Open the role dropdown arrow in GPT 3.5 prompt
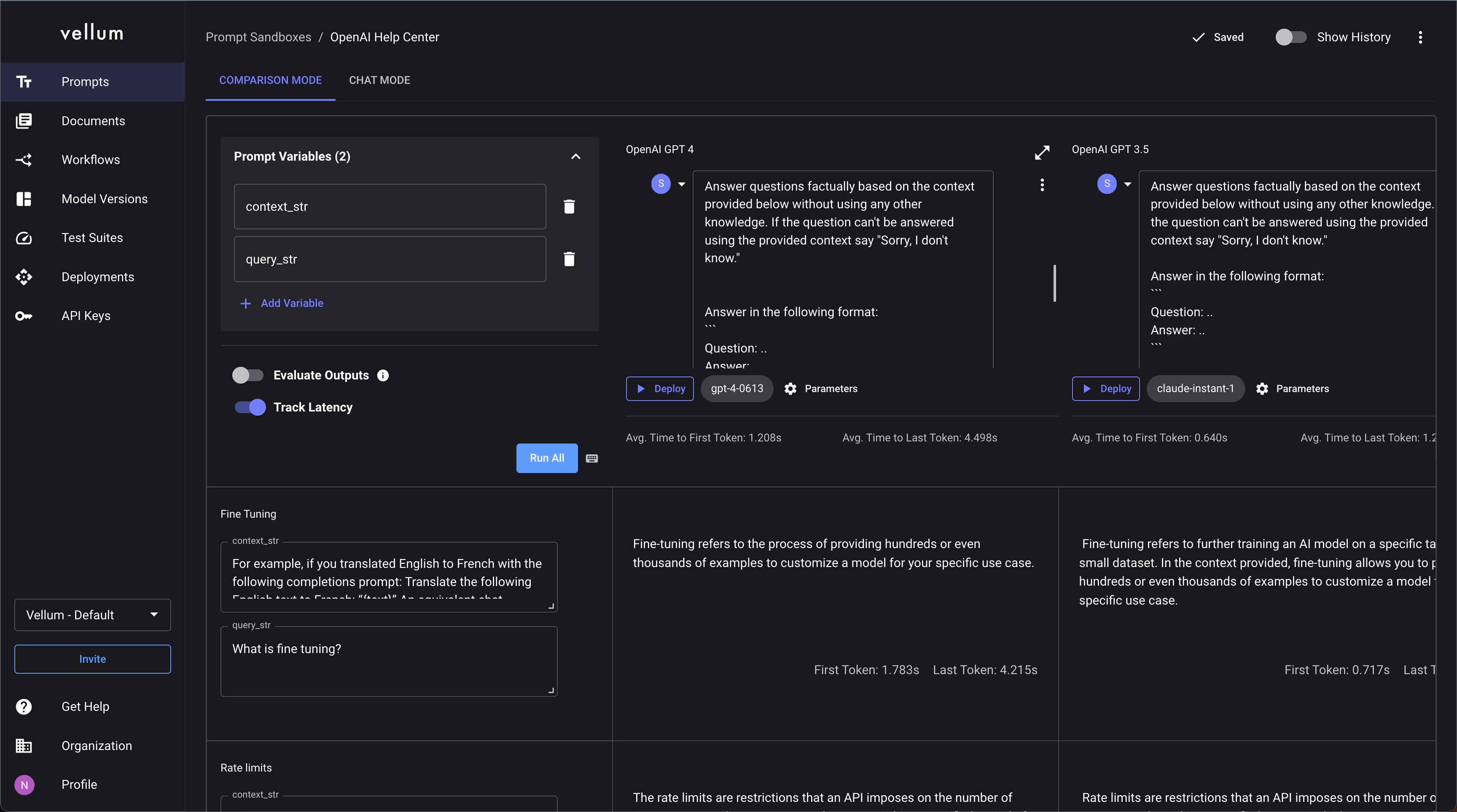Image resolution: width=1457 pixels, height=812 pixels. pos(1128,184)
